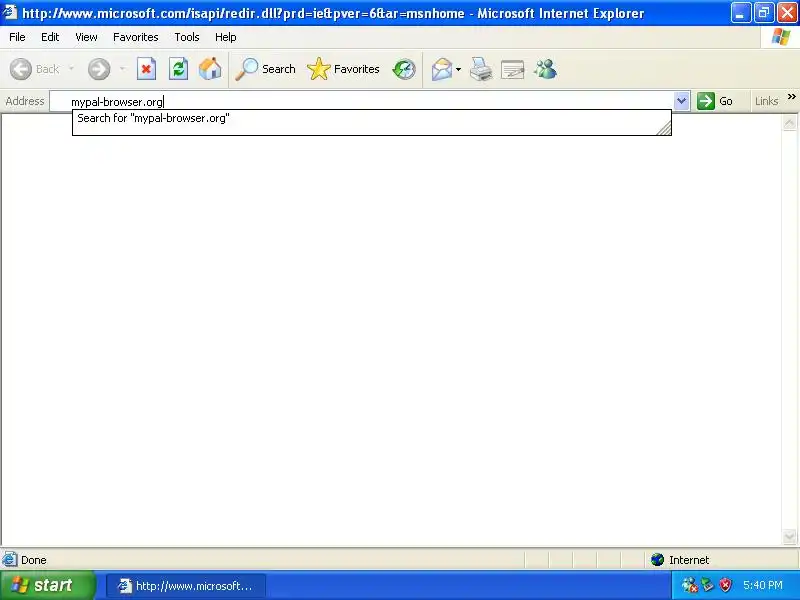This screenshot has height=600, width=800.
Task: Open the Tools menu
Action: click(187, 37)
